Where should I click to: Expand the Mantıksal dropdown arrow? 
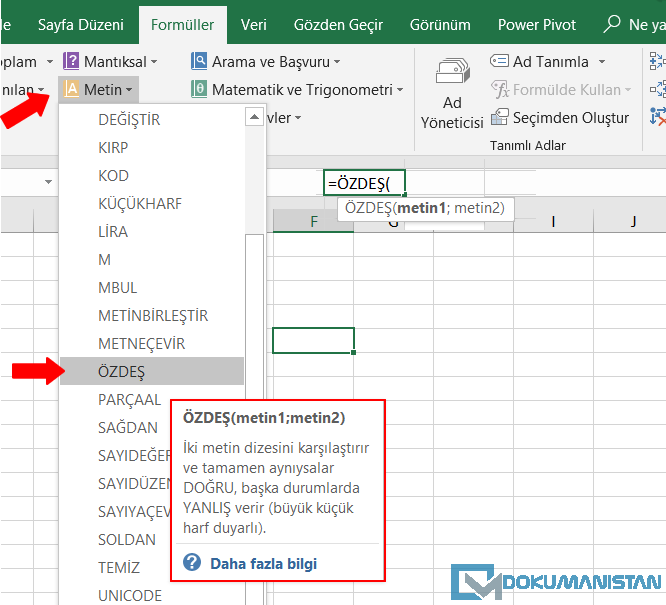(x=154, y=62)
